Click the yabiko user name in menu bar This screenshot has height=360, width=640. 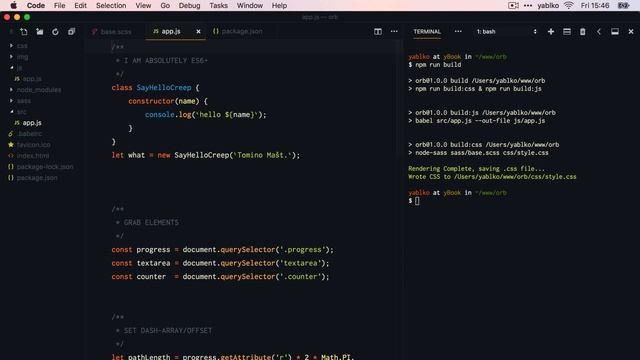pos(548,5)
